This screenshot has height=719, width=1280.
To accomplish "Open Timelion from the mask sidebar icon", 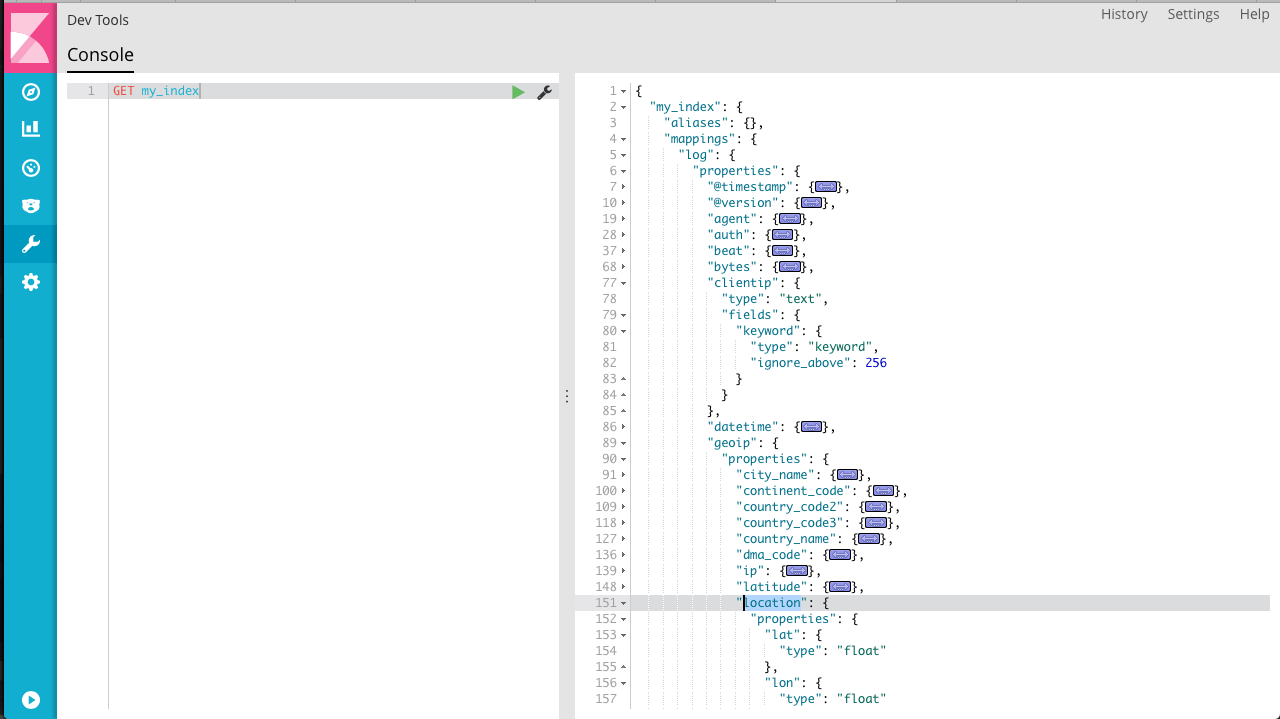I will (x=31, y=205).
